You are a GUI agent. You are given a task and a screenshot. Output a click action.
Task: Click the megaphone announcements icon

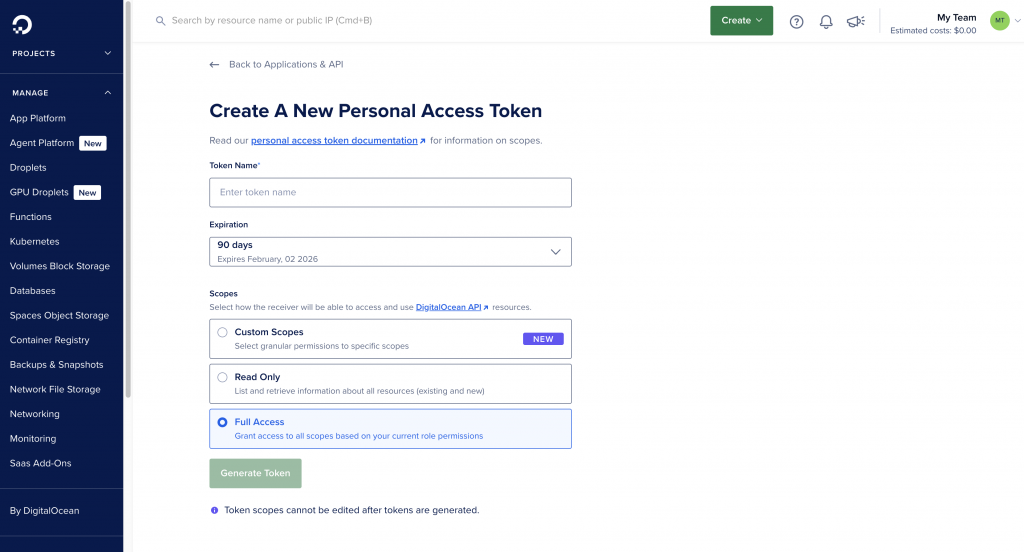pos(855,21)
